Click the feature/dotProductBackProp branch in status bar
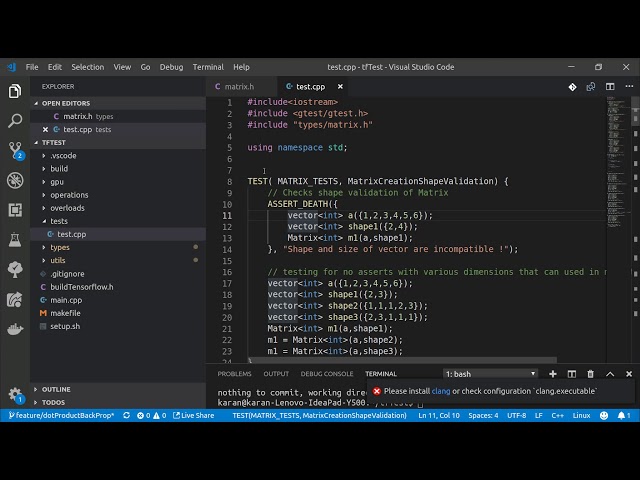 click(x=61, y=416)
